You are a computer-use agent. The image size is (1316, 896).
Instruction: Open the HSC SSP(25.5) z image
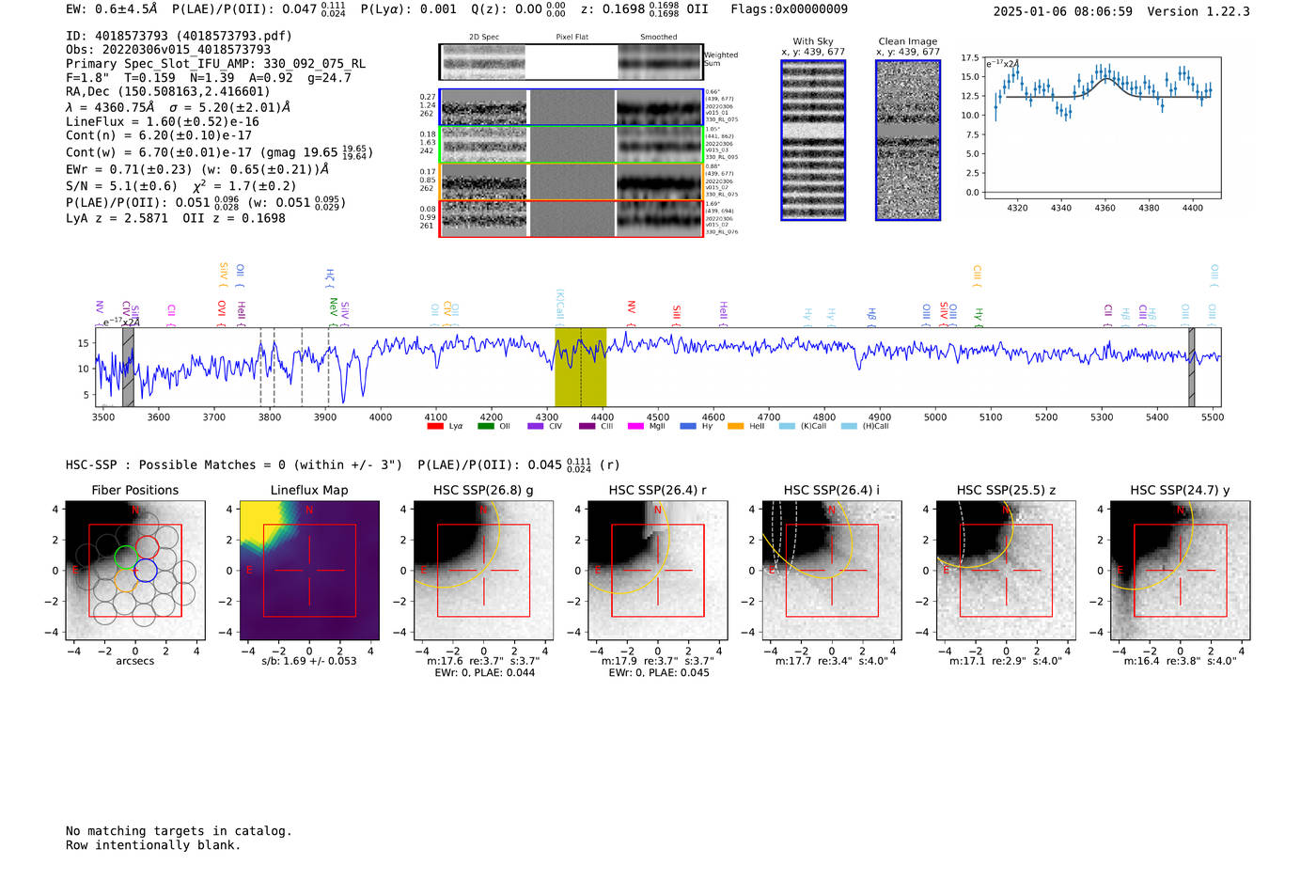coord(1006,570)
